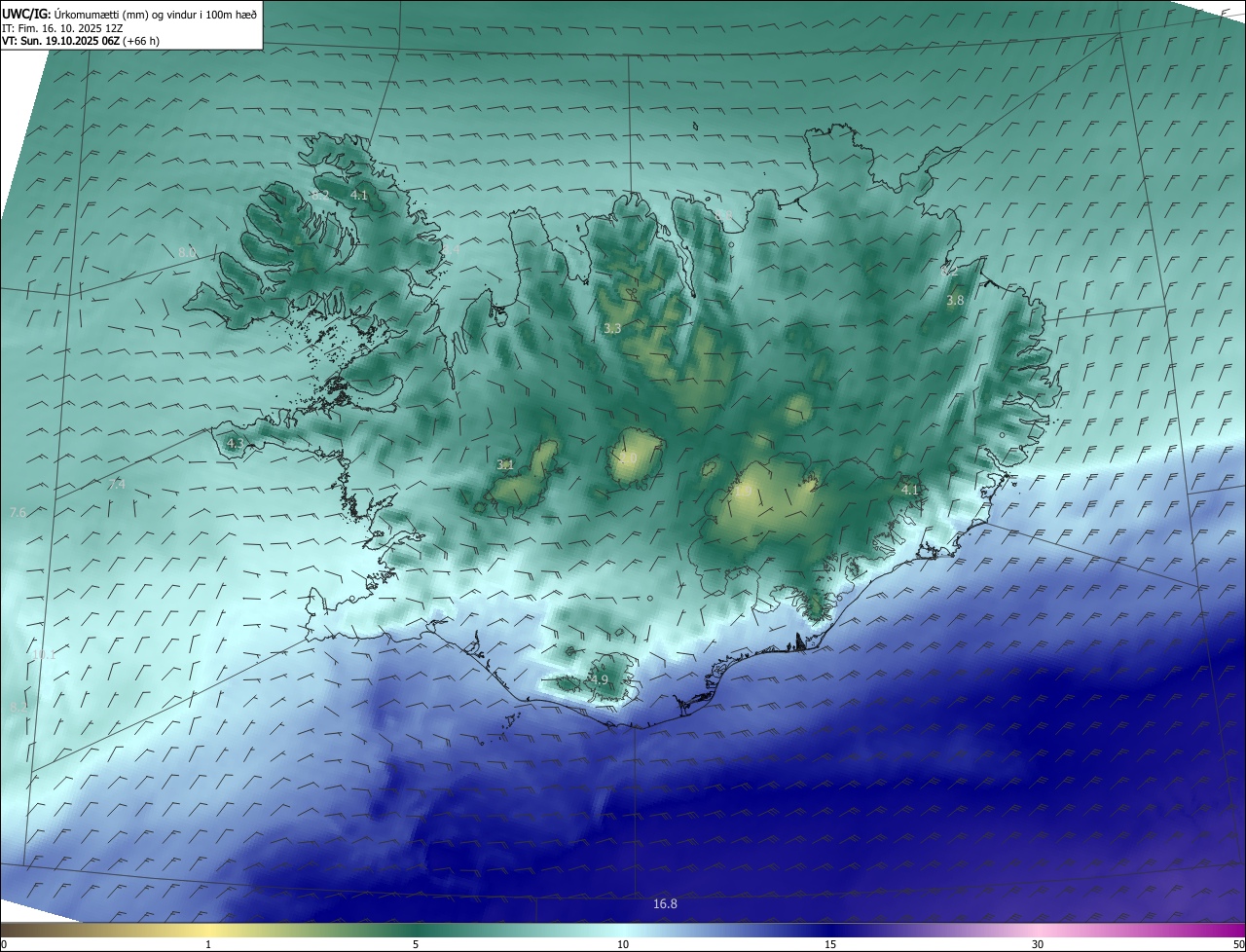Click the '10' tick on the color scale
1246x952 pixels.
[x=623, y=944]
